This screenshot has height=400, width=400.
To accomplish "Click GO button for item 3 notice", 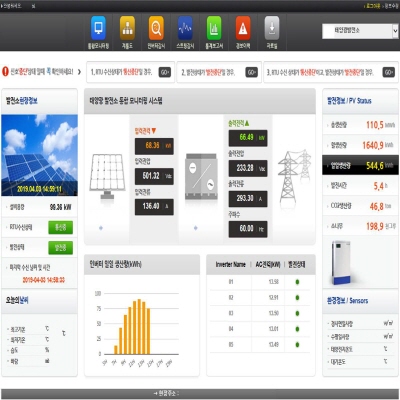I will [x=389, y=72].
